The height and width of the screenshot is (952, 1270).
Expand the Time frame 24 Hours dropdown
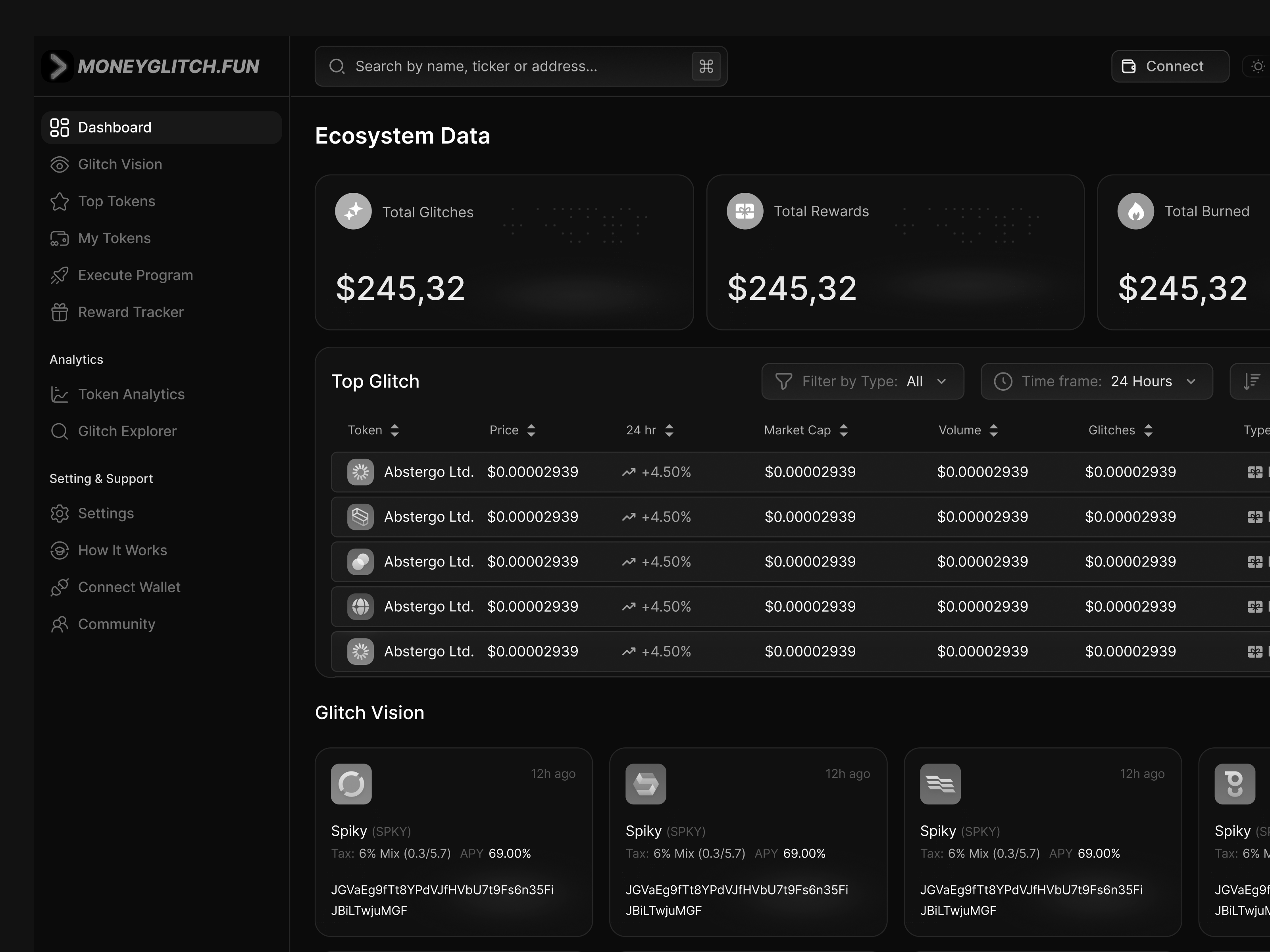(x=1095, y=381)
